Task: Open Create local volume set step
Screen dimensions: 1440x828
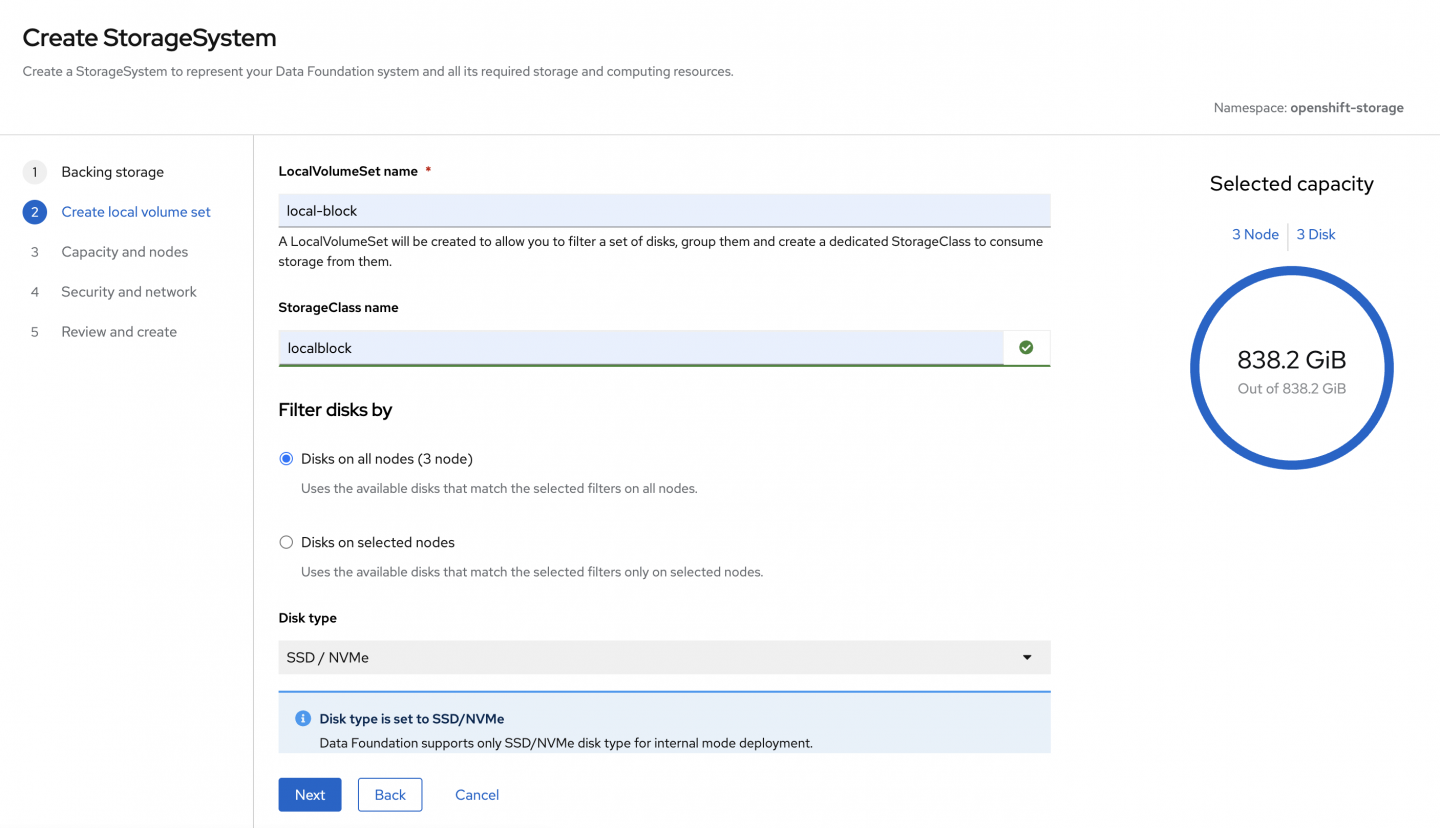Action: (136, 212)
